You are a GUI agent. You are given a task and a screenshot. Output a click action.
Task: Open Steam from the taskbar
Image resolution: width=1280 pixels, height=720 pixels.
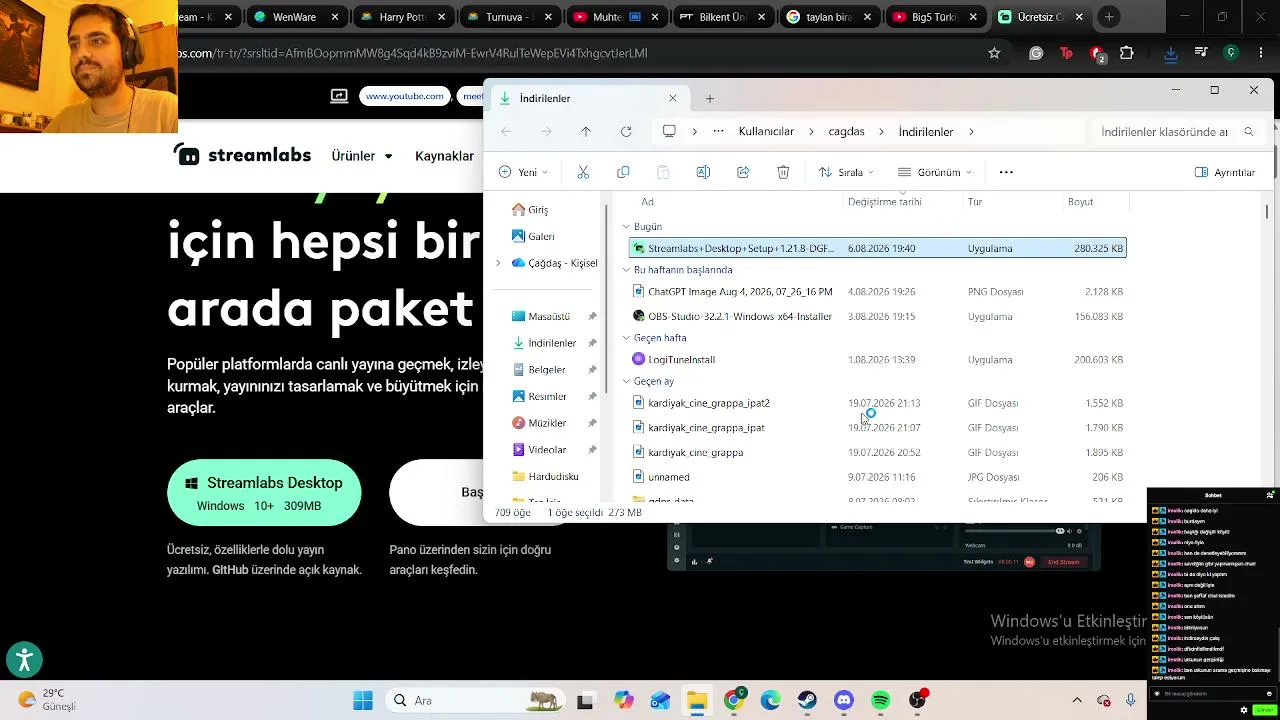point(807,700)
